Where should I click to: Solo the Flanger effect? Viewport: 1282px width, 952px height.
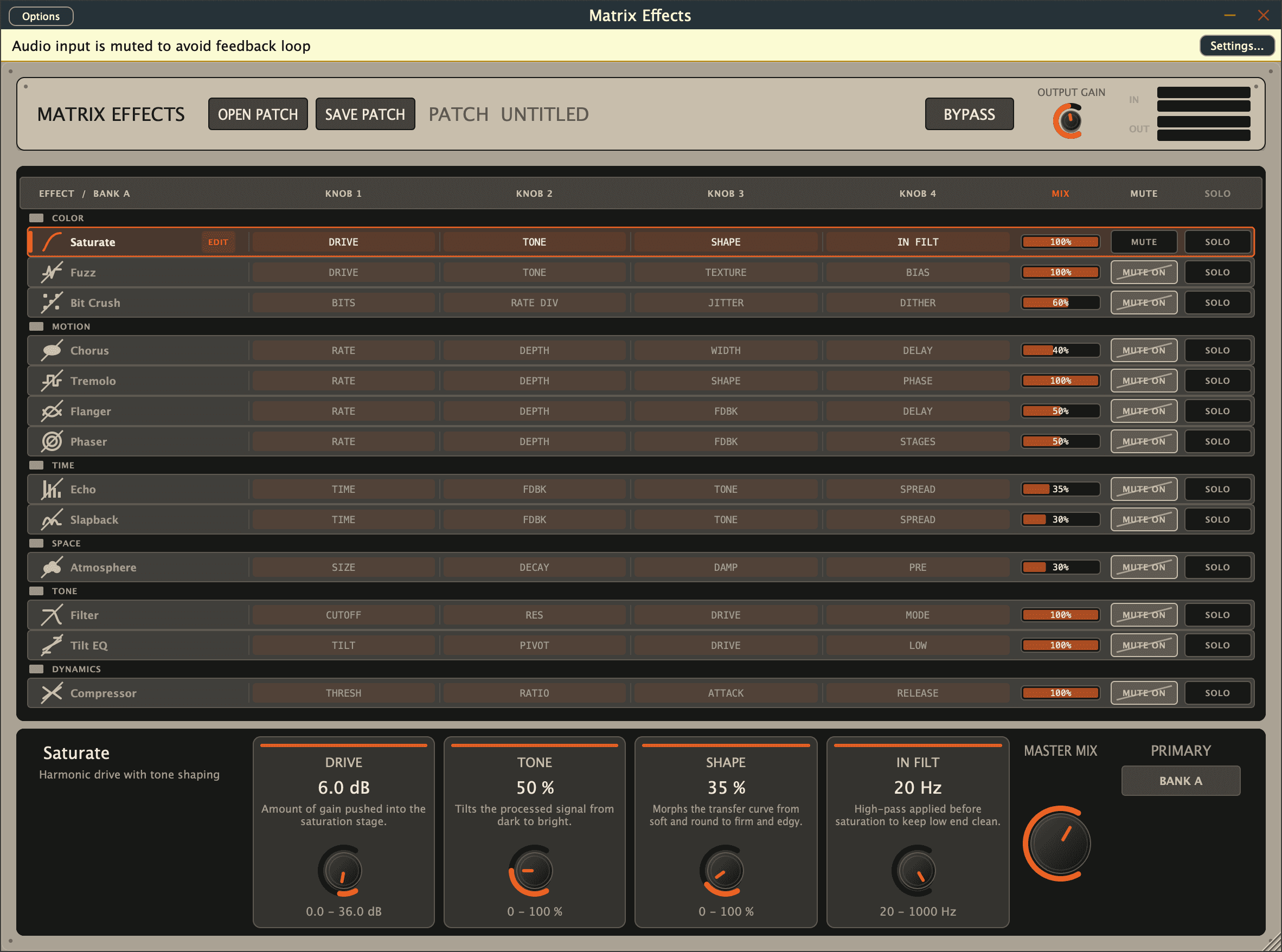point(1217,411)
